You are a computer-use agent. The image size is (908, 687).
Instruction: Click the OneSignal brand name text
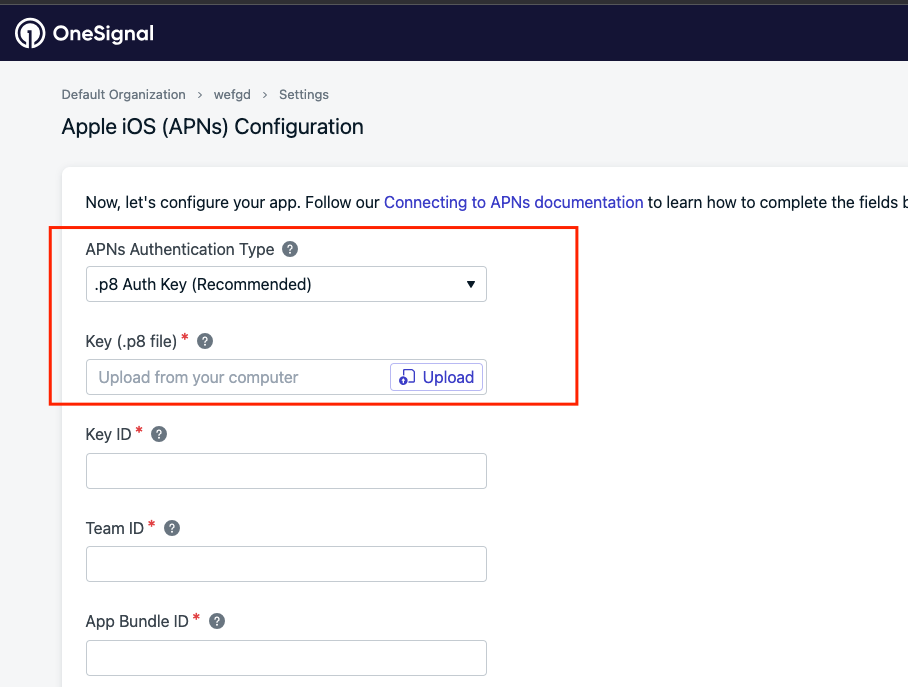(x=105, y=34)
